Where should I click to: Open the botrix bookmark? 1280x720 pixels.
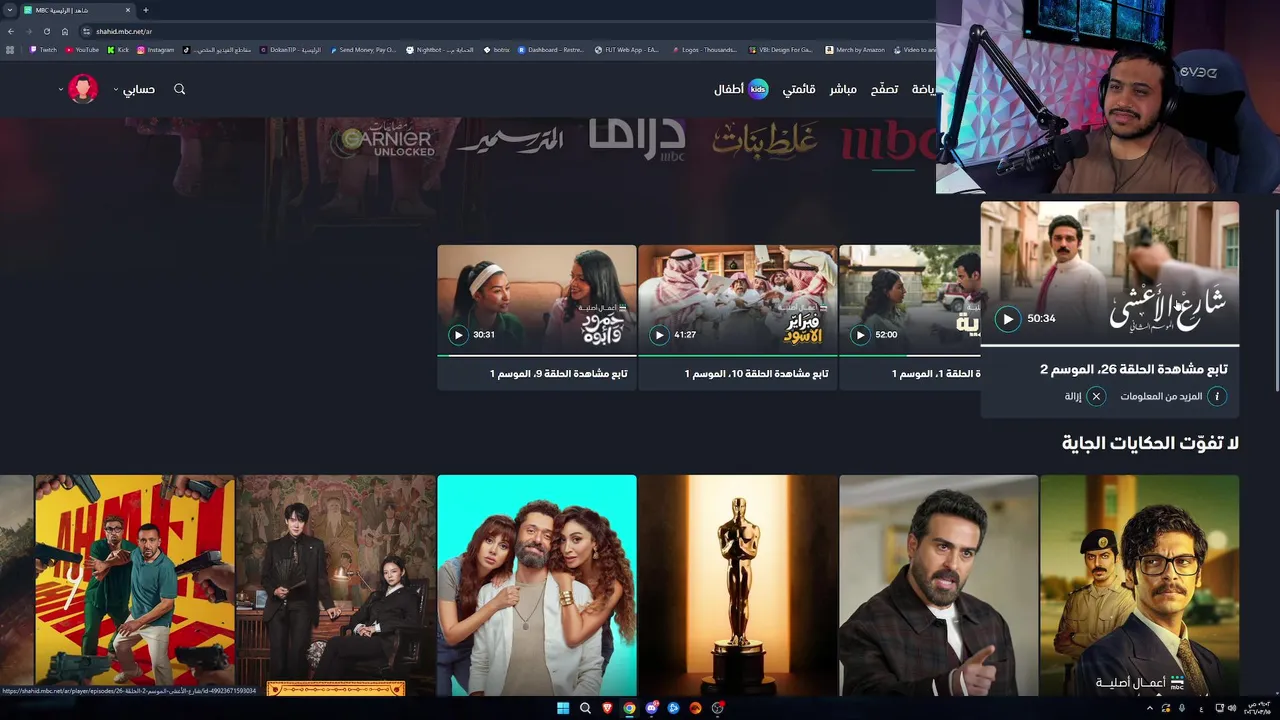(x=496, y=49)
